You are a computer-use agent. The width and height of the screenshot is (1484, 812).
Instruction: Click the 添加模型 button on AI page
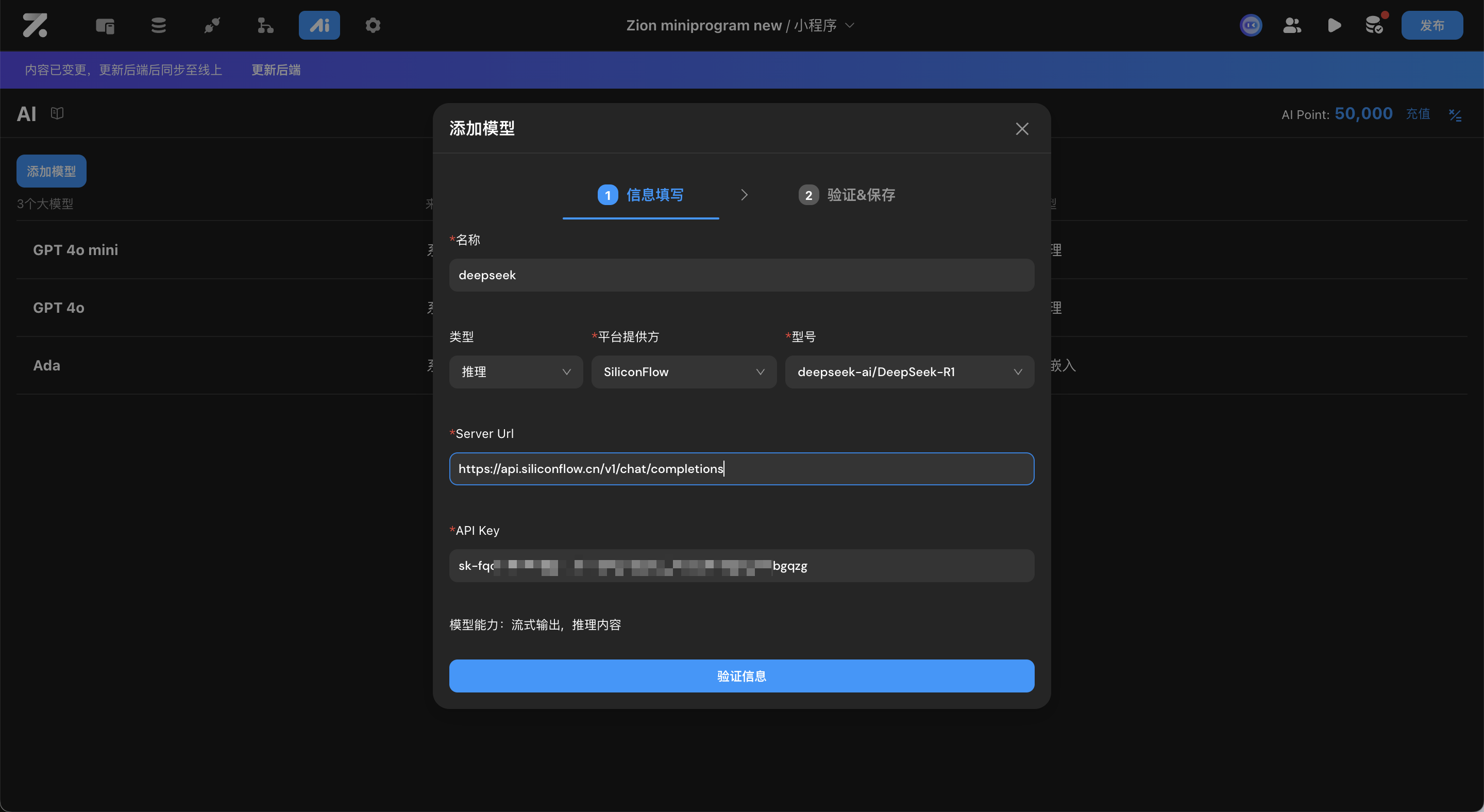(52, 171)
